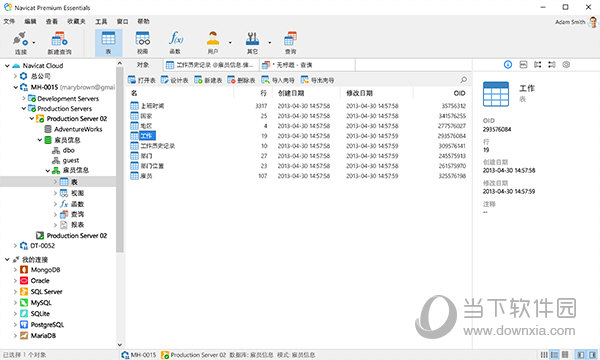Toggle the right information pane icon

[x=592, y=355]
